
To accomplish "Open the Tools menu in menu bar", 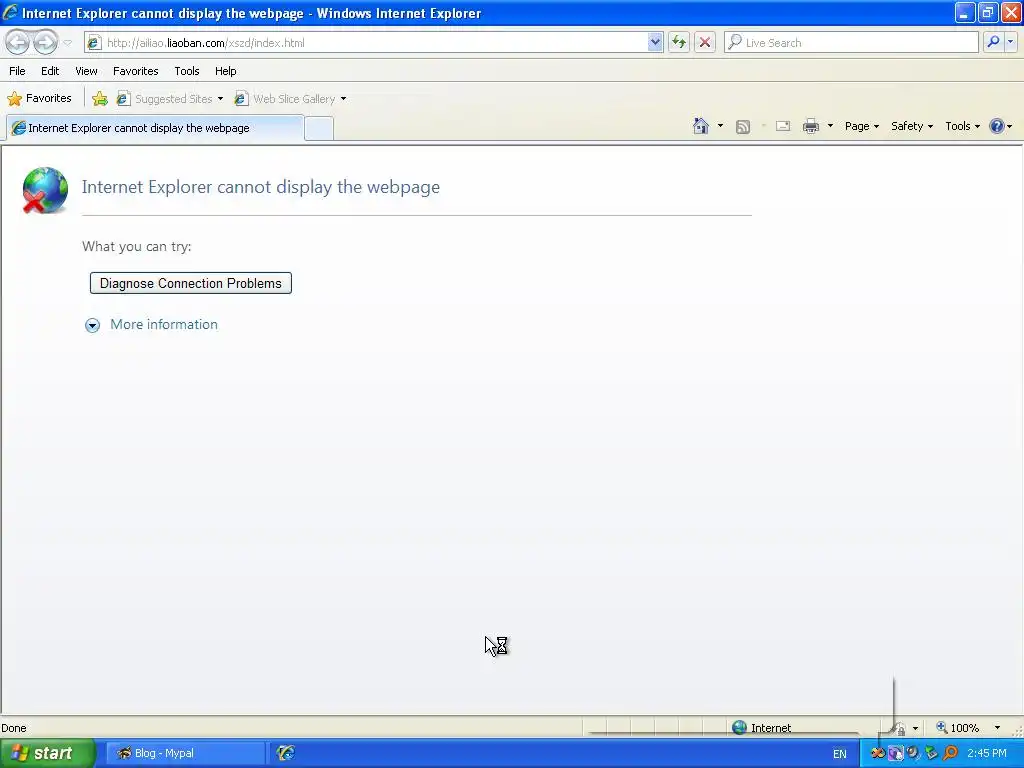I will coord(187,71).
